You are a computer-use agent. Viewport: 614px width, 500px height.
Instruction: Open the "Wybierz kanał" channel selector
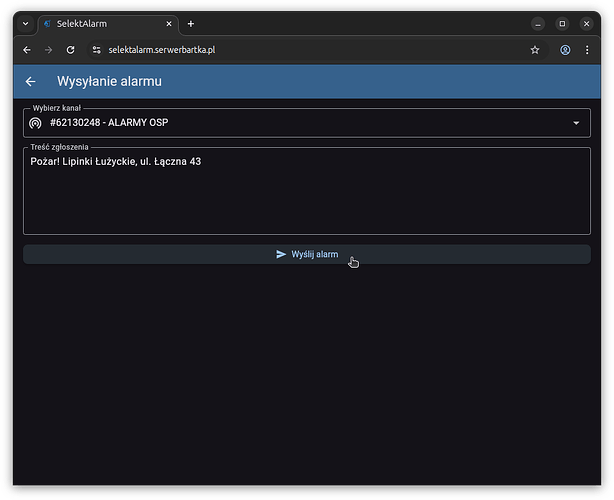click(x=300, y=123)
